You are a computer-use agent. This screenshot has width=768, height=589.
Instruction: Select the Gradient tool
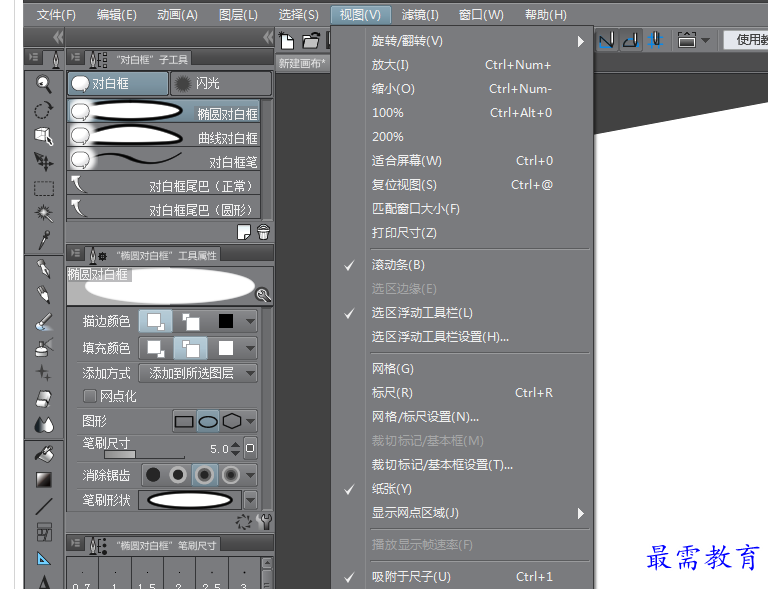click(x=44, y=480)
